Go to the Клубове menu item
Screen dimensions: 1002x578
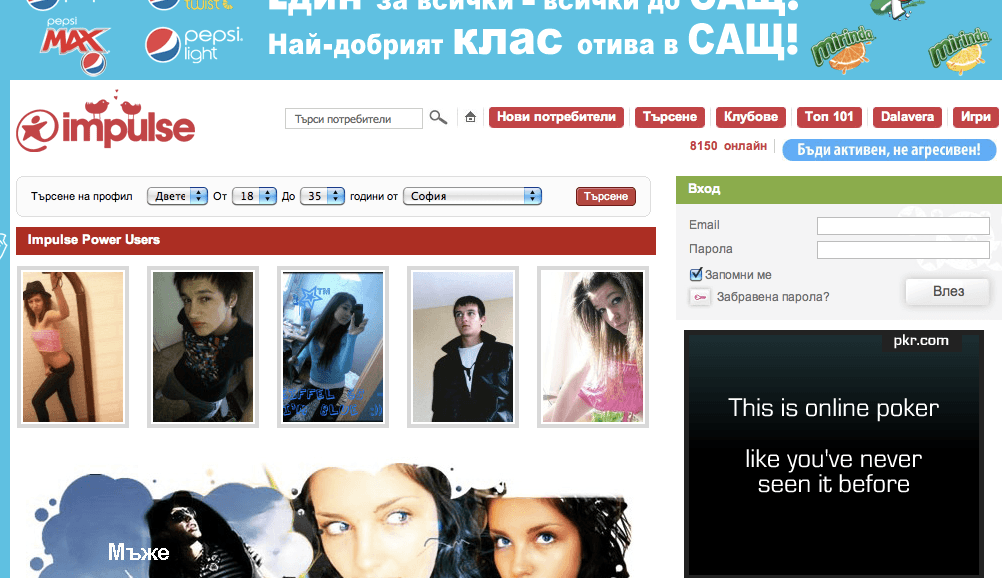751,117
